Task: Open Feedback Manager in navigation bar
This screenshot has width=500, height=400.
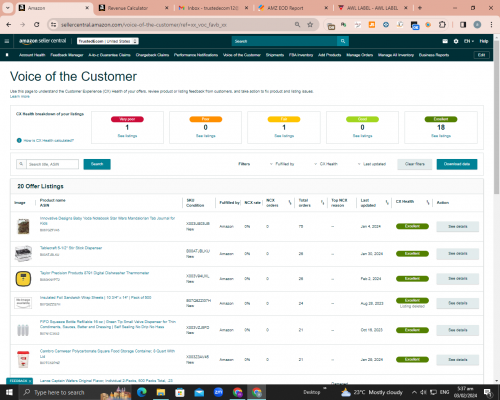Action: (x=67, y=55)
